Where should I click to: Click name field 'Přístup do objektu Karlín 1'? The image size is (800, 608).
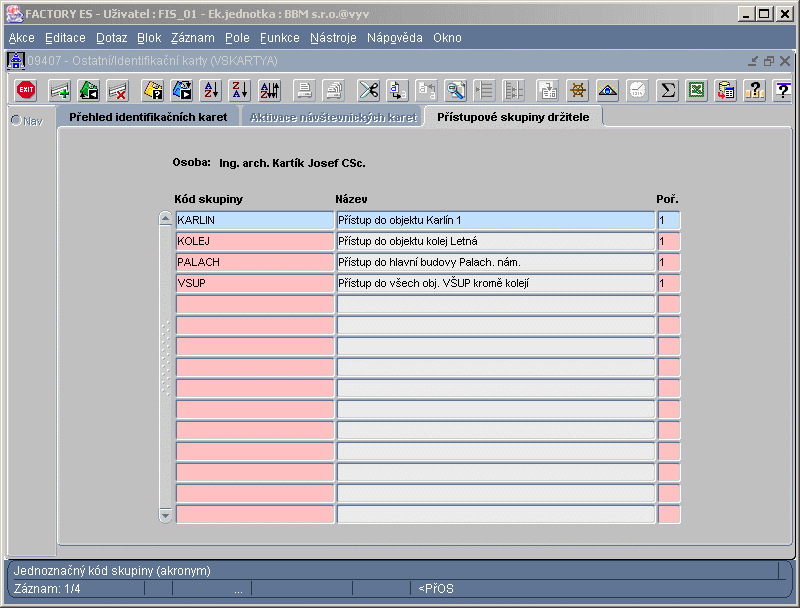click(x=495, y=220)
